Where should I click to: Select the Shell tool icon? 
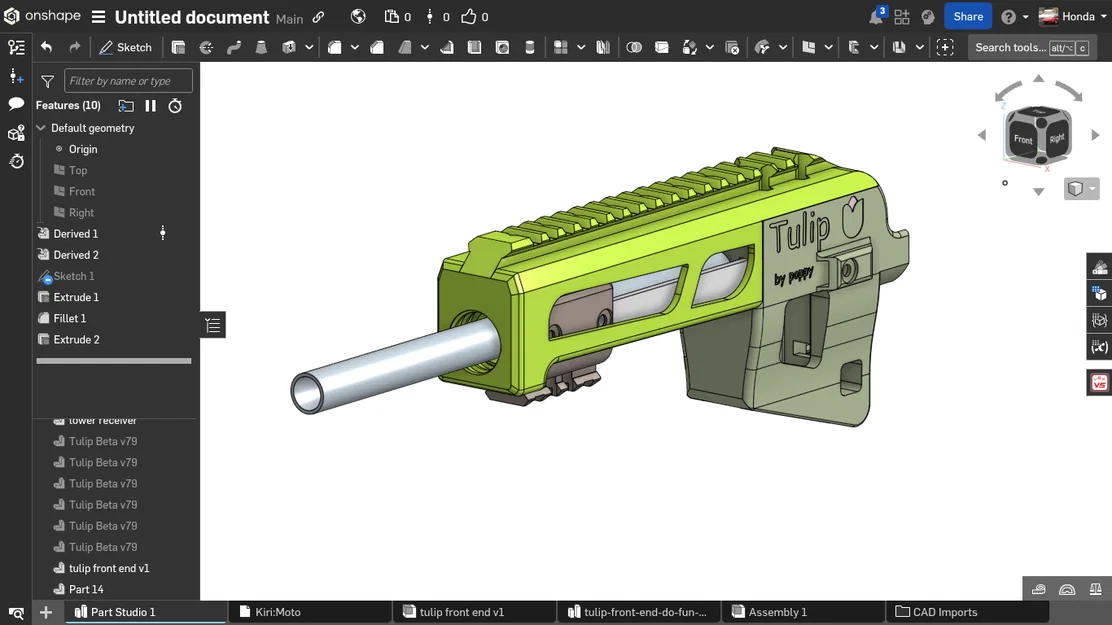click(x=474, y=48)
